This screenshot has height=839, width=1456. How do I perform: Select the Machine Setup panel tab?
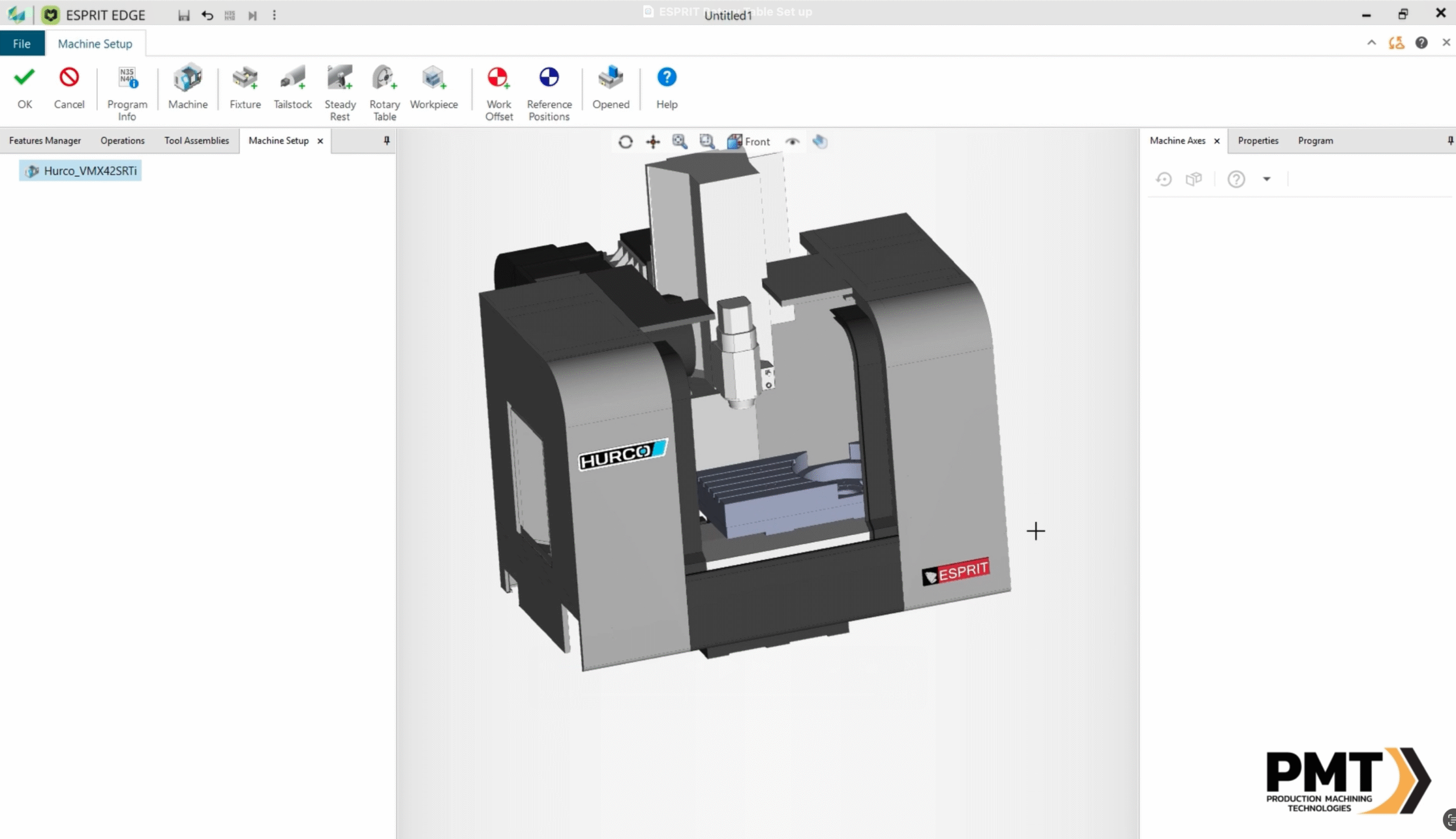pyautogui.click(x=278, y=140)
